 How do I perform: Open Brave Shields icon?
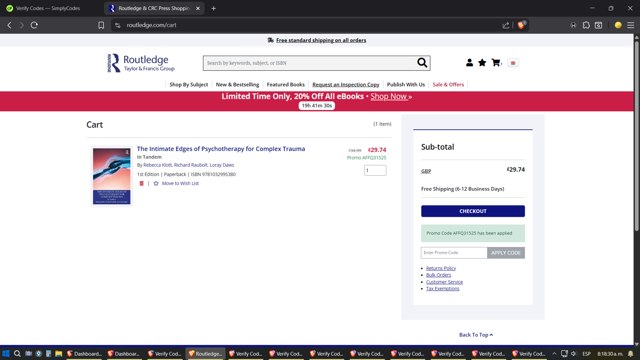coord(521,25)
